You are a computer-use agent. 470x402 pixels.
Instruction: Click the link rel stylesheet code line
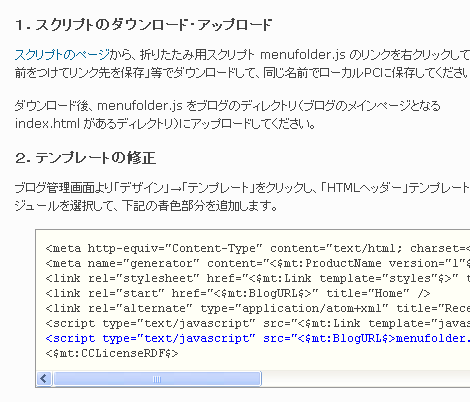pyautogui.click(x=258, y=278)
